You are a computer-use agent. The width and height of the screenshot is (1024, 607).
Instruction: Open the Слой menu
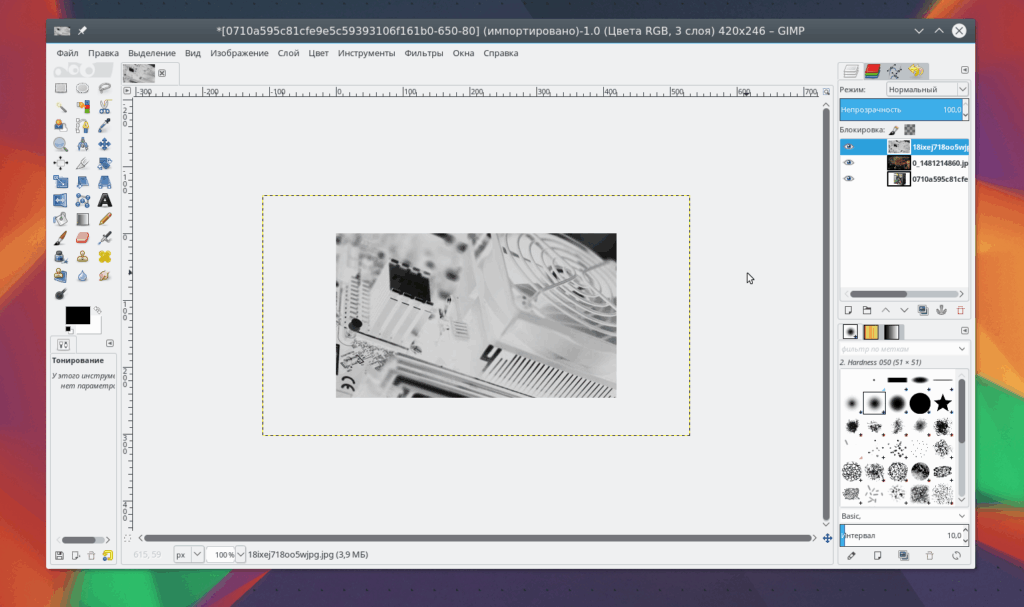click(x=288, y=54)
